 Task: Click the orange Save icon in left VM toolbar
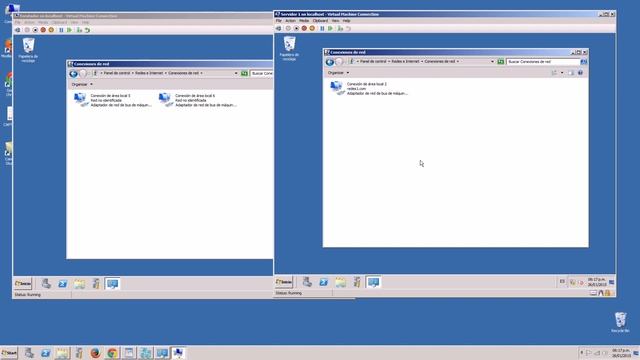click(51, 30)
